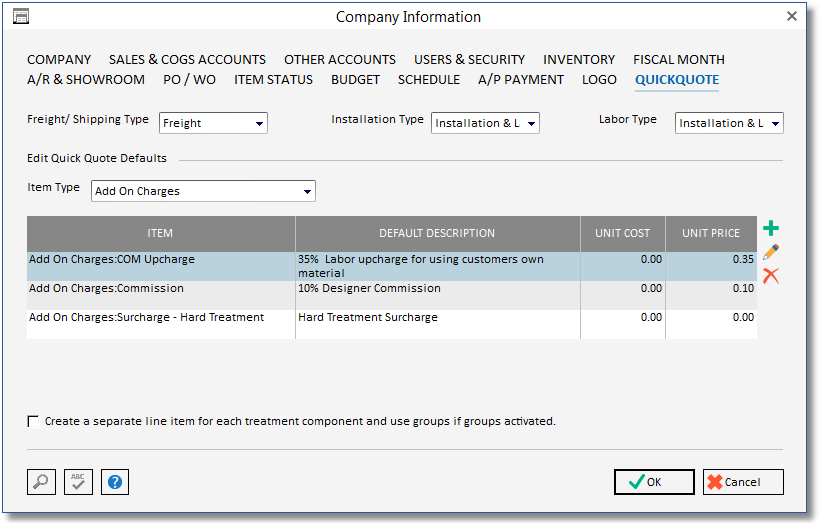
Task: Select the LOGO tab
Action: (x=600, y=80)
